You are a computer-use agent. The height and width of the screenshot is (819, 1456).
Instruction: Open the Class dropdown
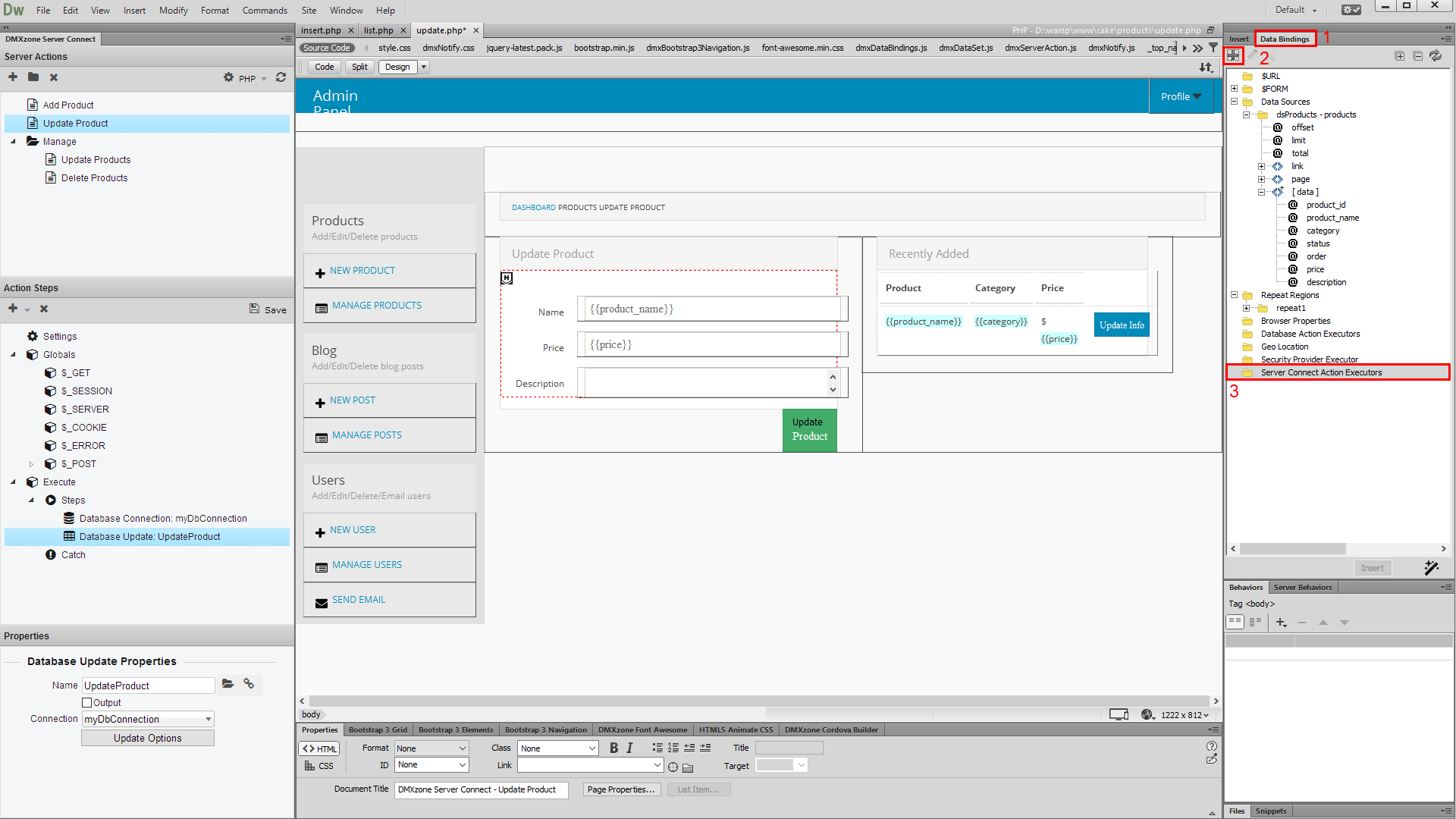[x=558, y=748]
